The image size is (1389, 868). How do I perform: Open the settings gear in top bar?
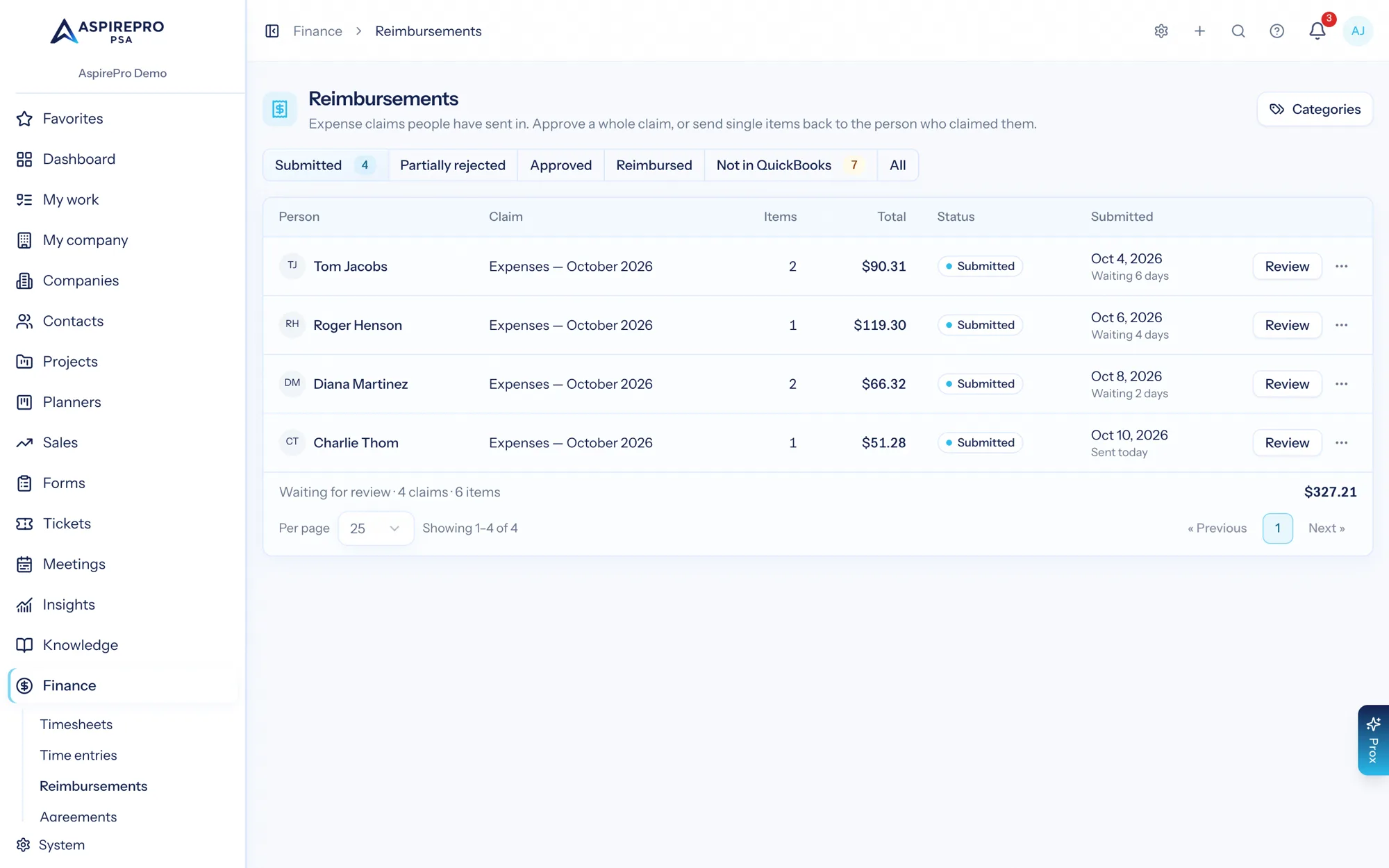click(1161, 31)
